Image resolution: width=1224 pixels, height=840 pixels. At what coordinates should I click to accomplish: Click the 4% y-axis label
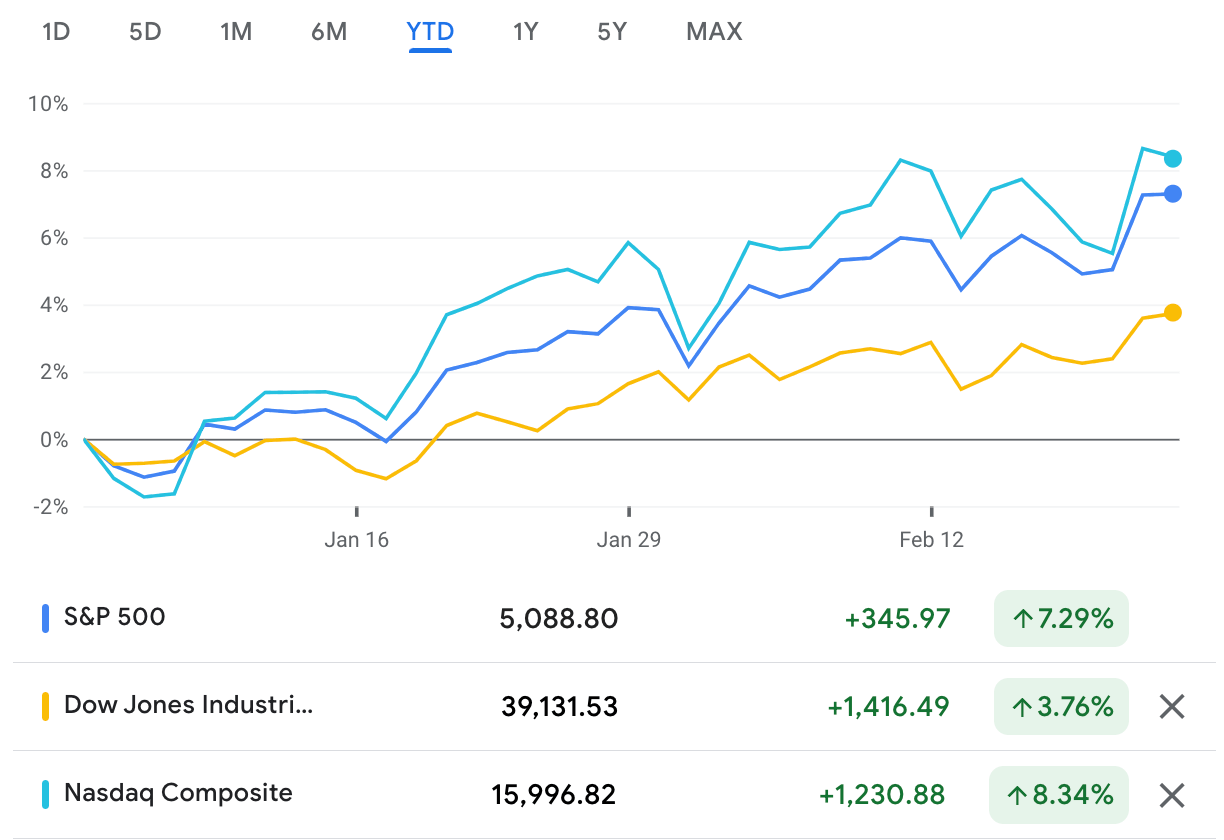click(x=53, y=305)
